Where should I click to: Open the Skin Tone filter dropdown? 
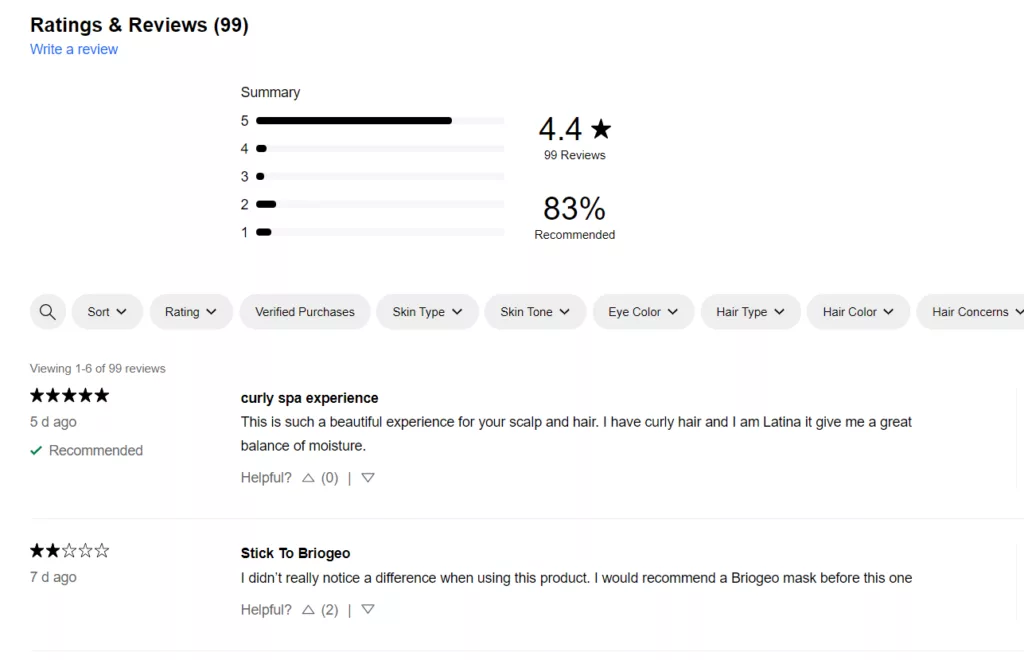tap(534, 311)
